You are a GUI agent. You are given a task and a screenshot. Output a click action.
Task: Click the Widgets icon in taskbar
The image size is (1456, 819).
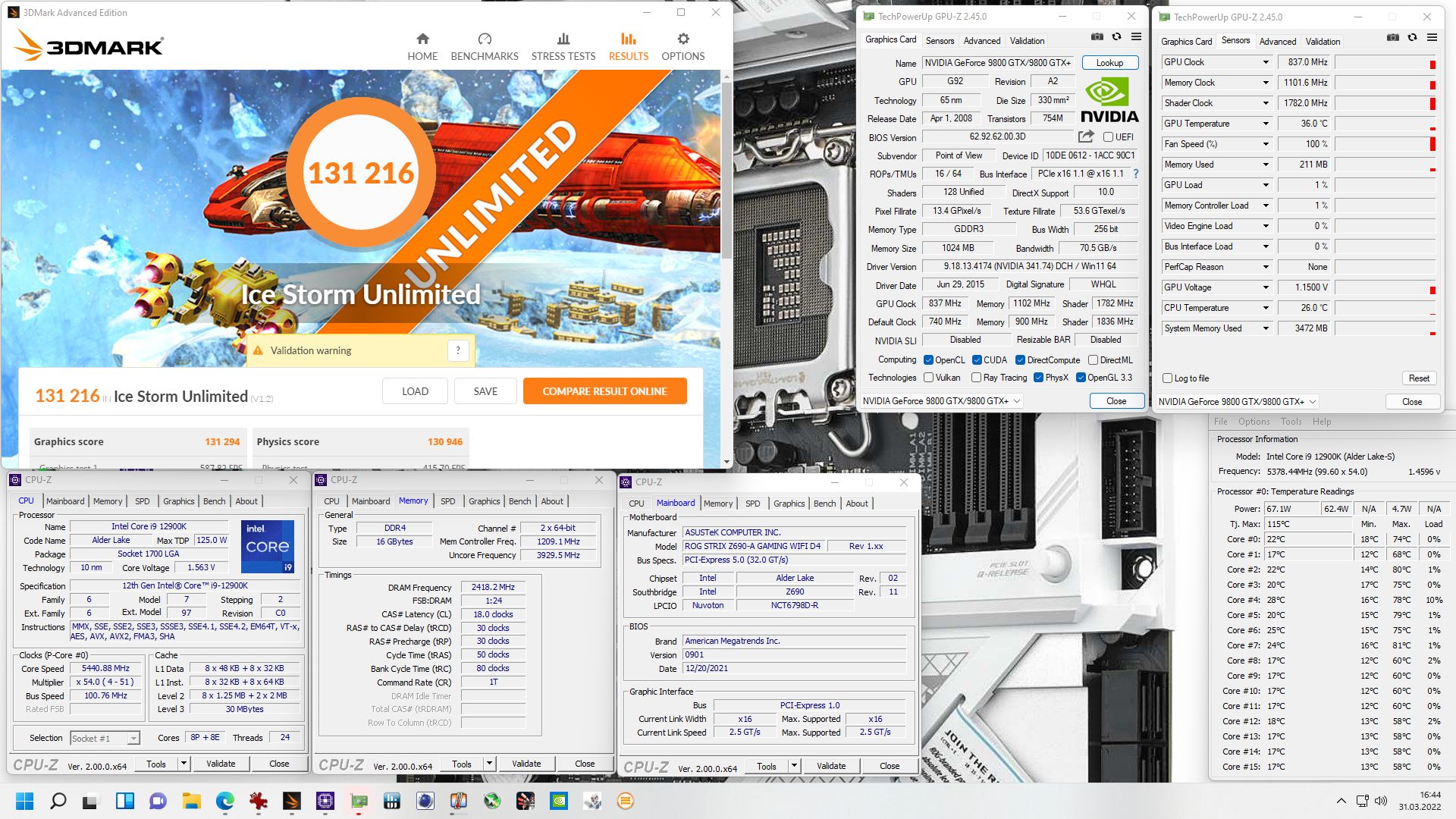coord(125,801)
